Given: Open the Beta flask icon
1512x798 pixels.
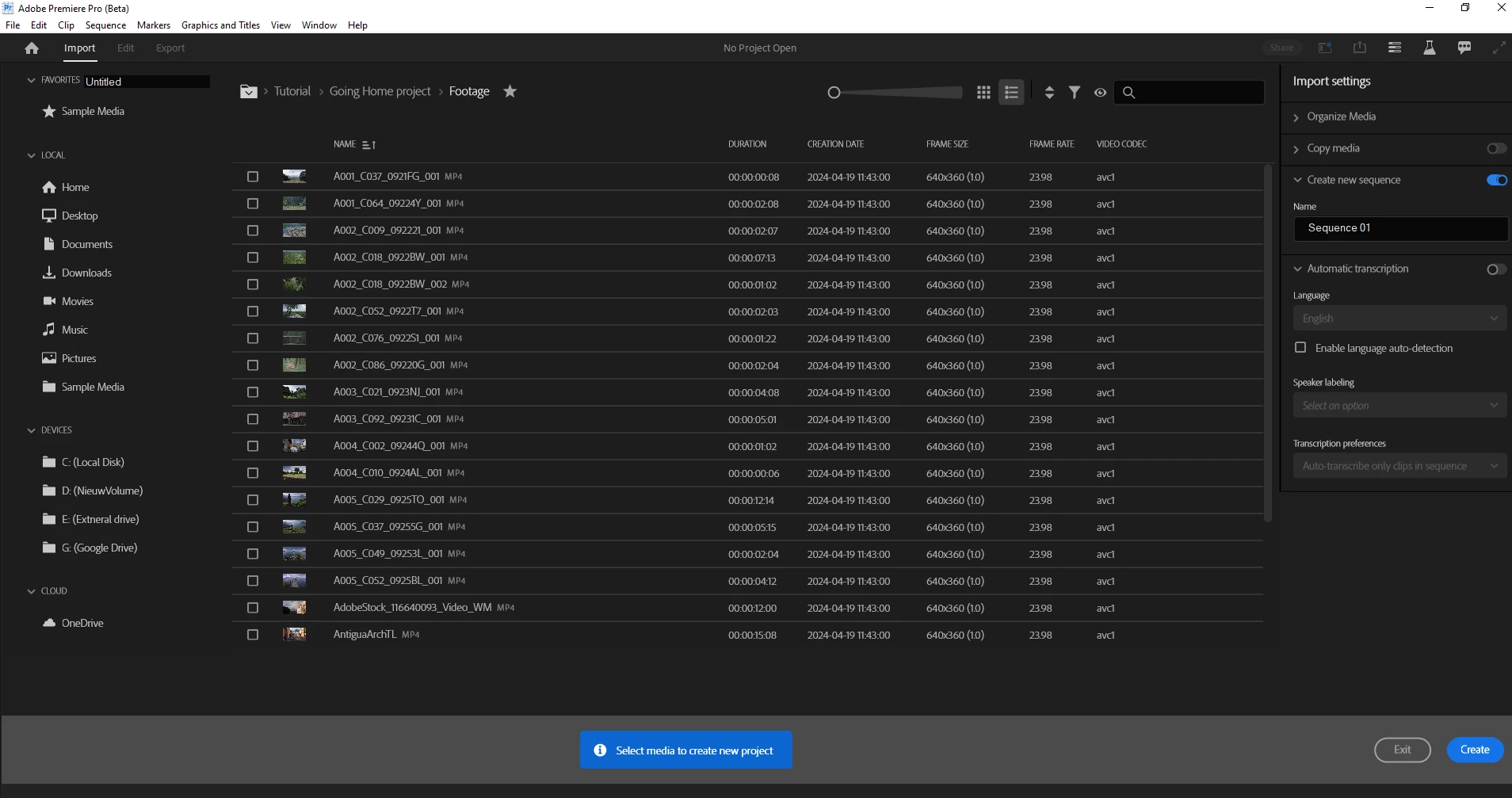Looking at the screenshot, I should pyautogui.click(x=1430, y=48).
